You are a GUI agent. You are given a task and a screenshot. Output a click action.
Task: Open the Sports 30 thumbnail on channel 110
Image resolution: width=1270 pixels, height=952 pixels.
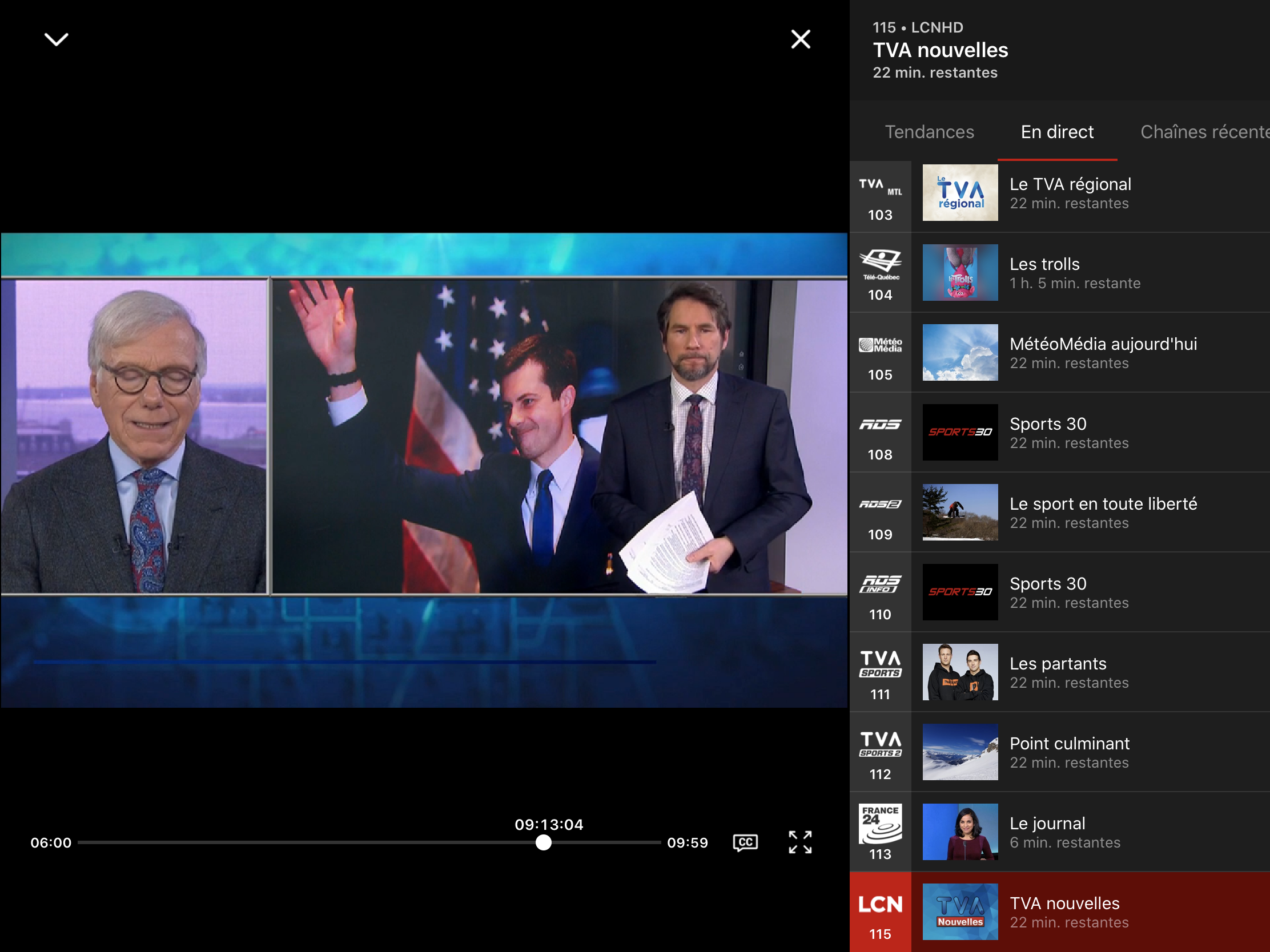(x=960, y=592)
